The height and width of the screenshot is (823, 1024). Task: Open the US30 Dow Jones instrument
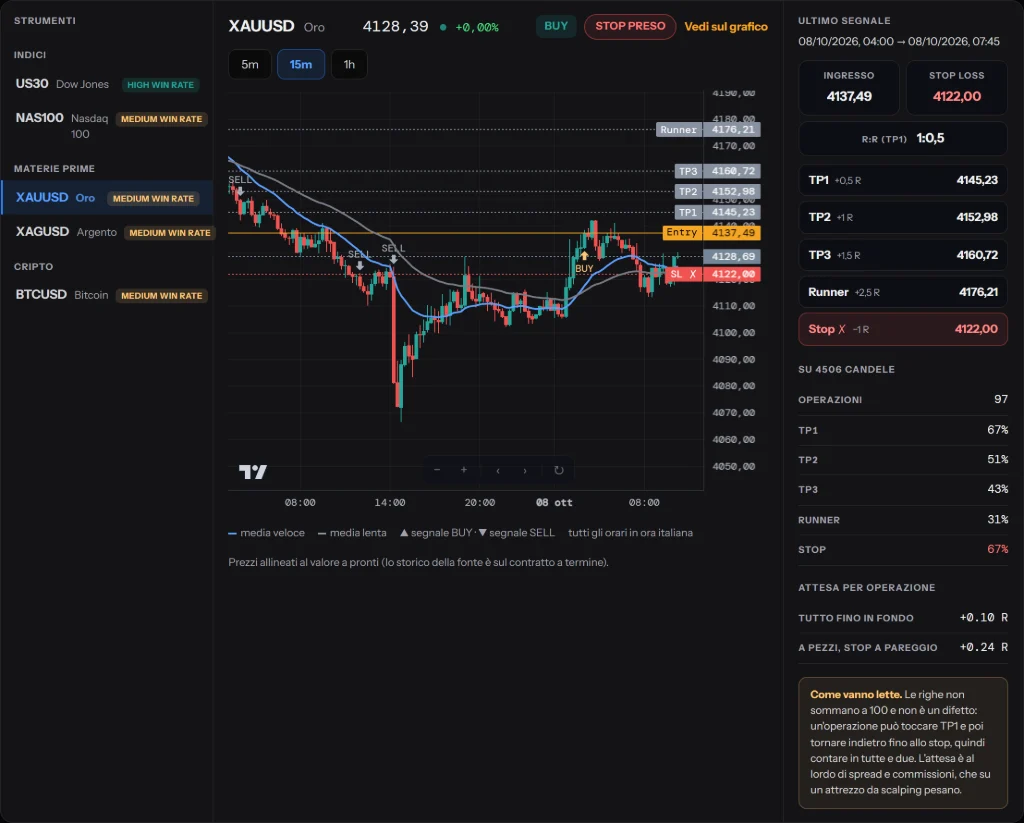[x=107, y=84]
